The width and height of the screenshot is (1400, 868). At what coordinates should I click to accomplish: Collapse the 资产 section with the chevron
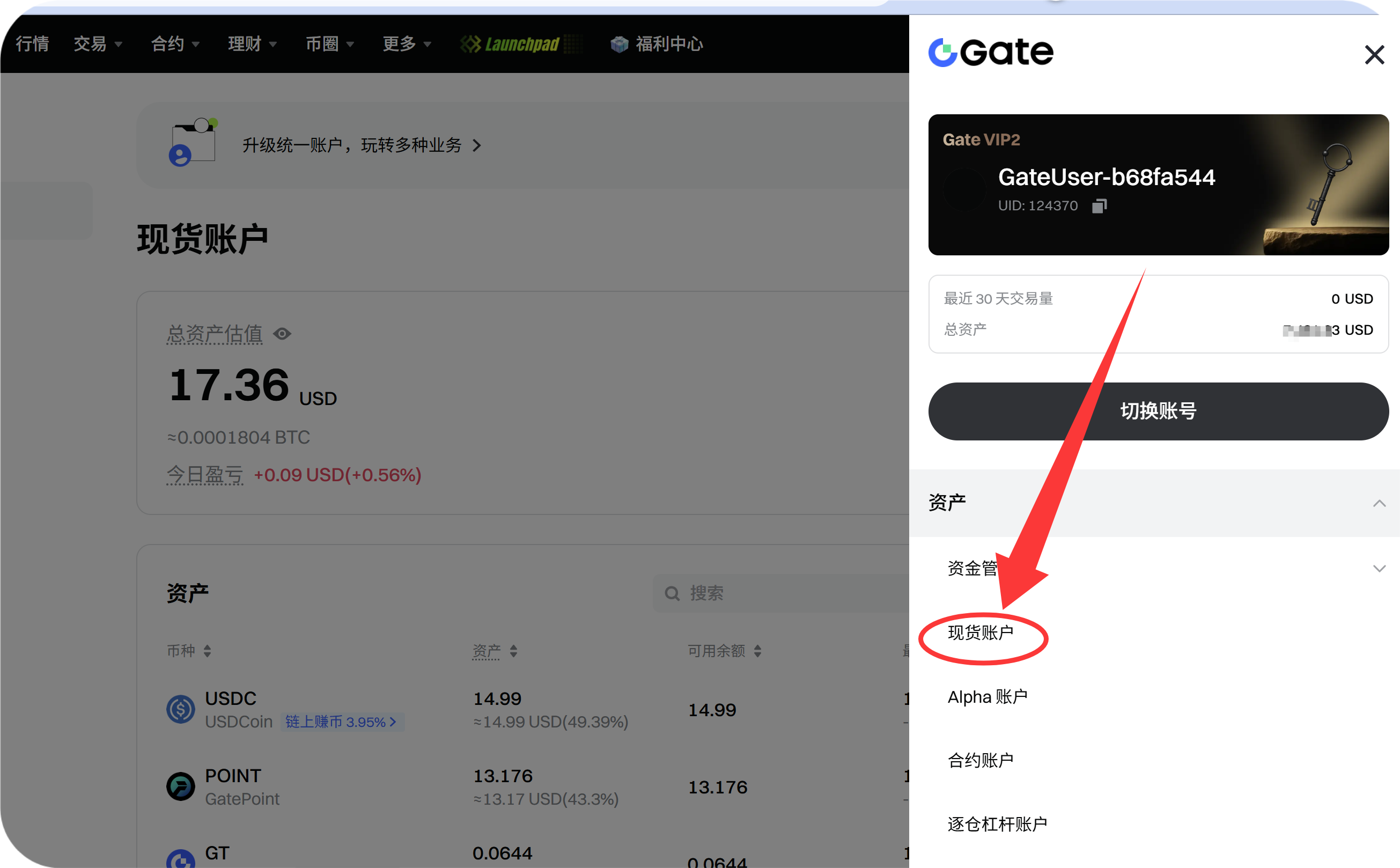(1379, 503)
